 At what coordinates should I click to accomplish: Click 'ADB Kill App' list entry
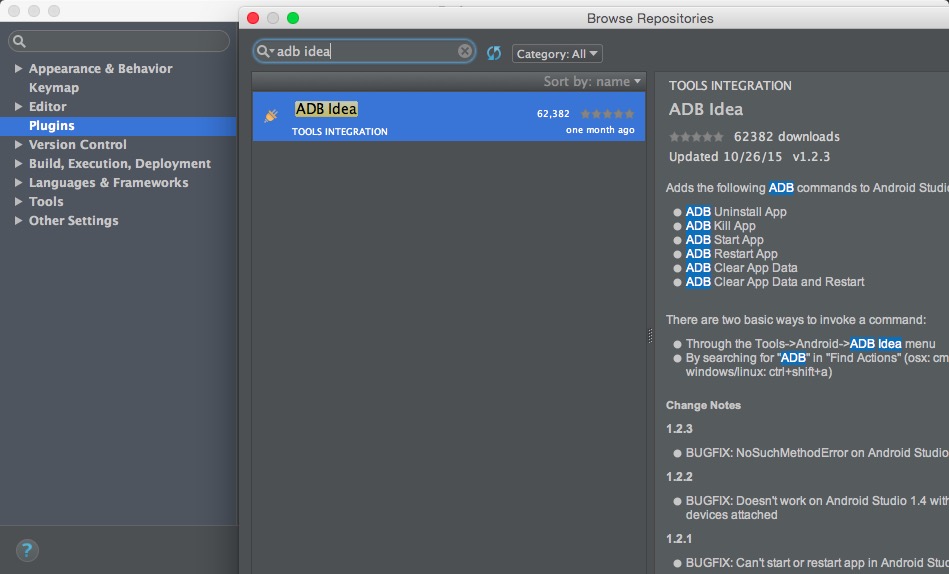click(x=720, y=226)
